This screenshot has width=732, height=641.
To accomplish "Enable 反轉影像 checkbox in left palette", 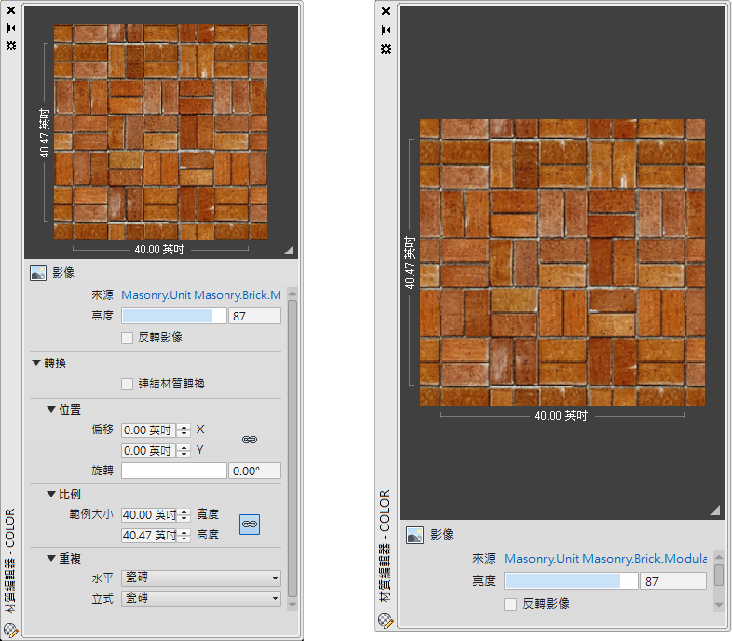I will 127,338.
